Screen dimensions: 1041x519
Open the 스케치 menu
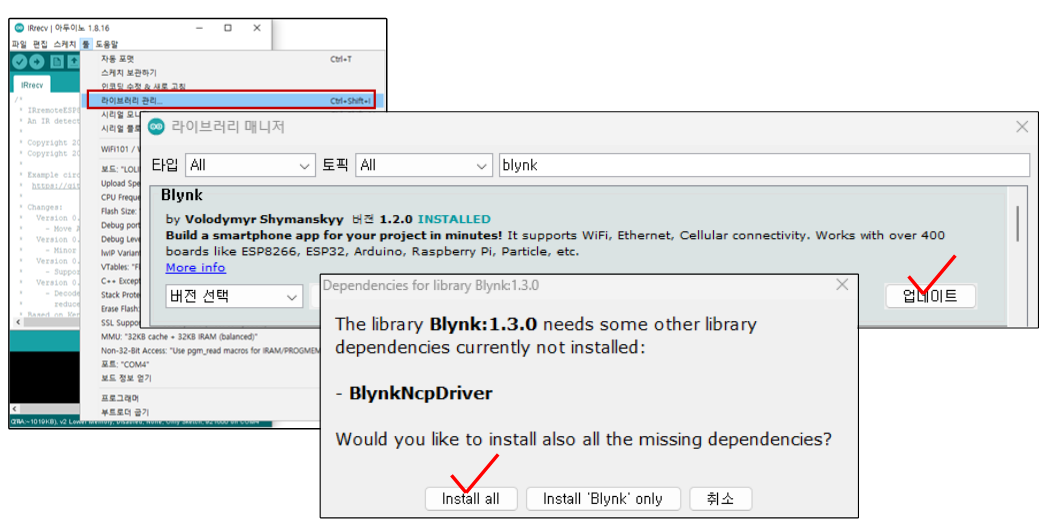(65, 44)
